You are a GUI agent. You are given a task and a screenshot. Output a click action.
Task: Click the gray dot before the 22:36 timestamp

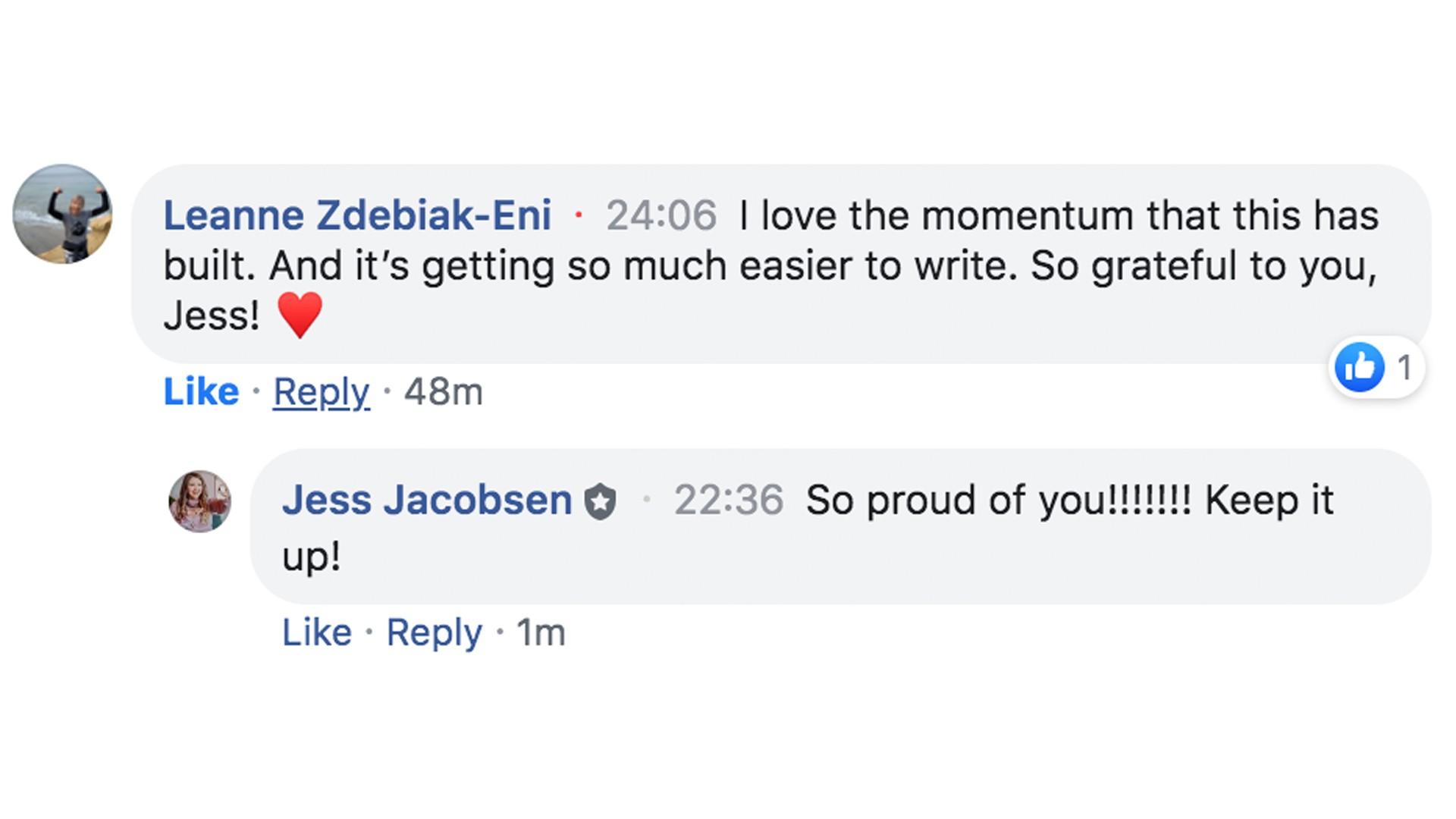click(646, 499)
